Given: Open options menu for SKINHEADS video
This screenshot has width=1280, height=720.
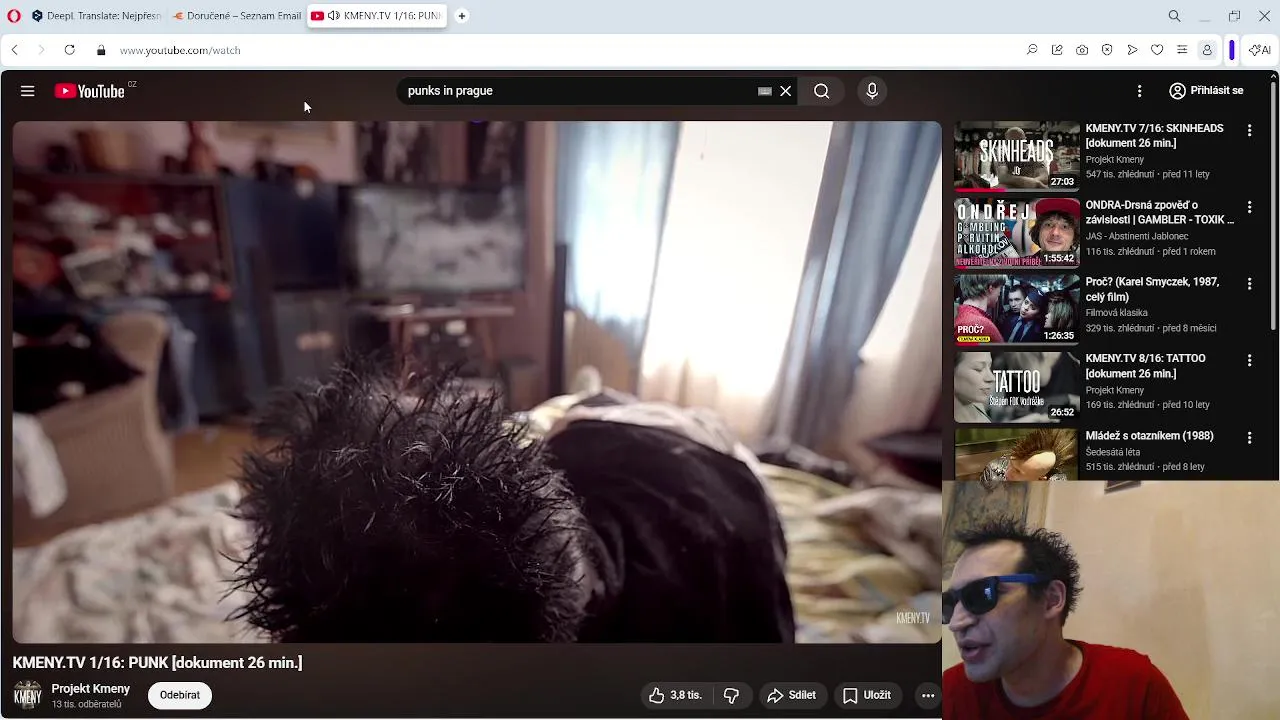Looking at the screenshot, I should [x=1249, y=131].
